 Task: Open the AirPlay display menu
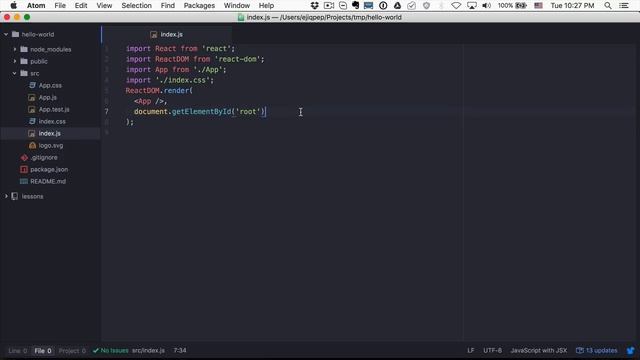pyautogui.click(x=471, y=5)
